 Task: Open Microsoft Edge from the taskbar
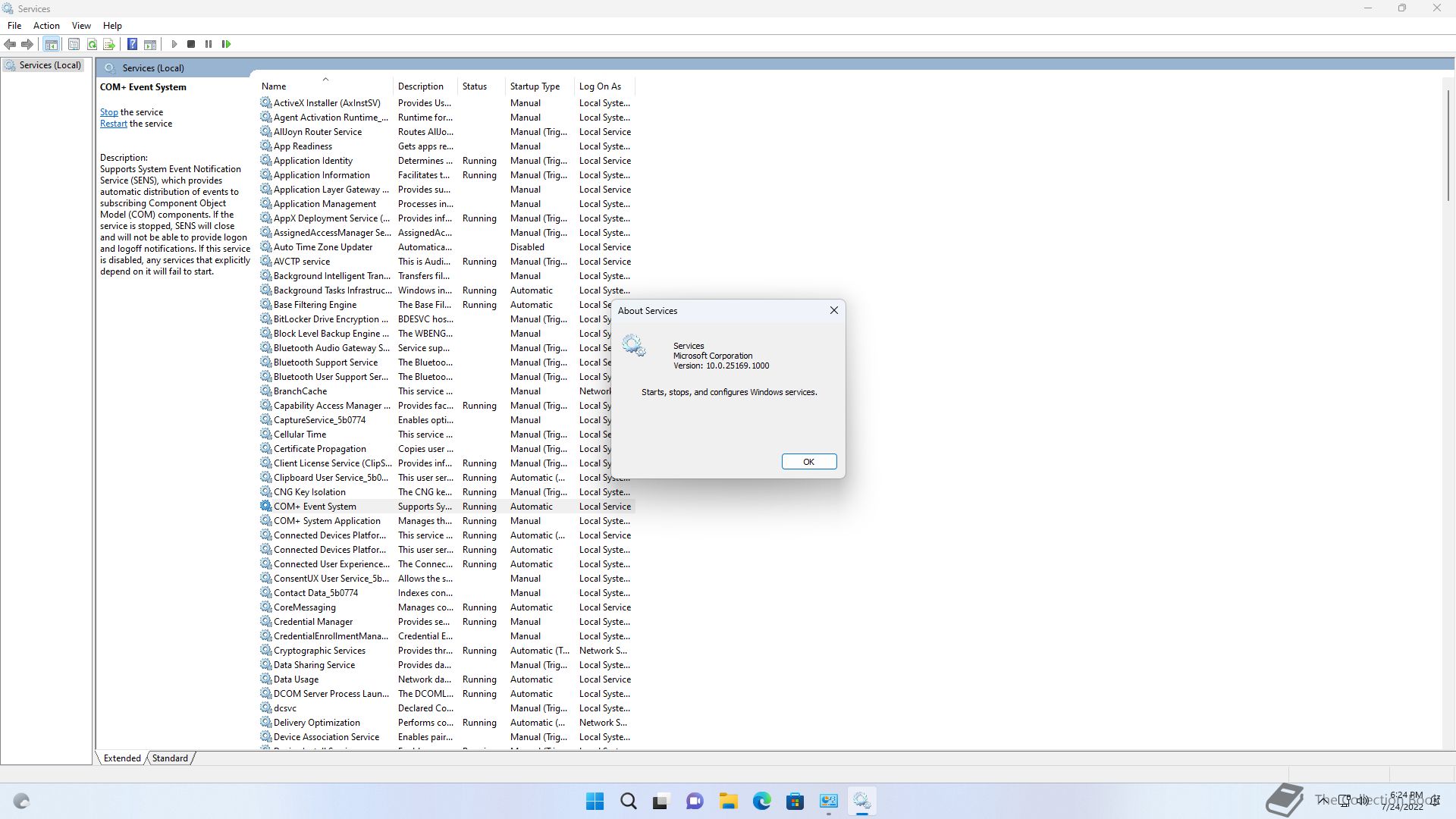point(761,801)
